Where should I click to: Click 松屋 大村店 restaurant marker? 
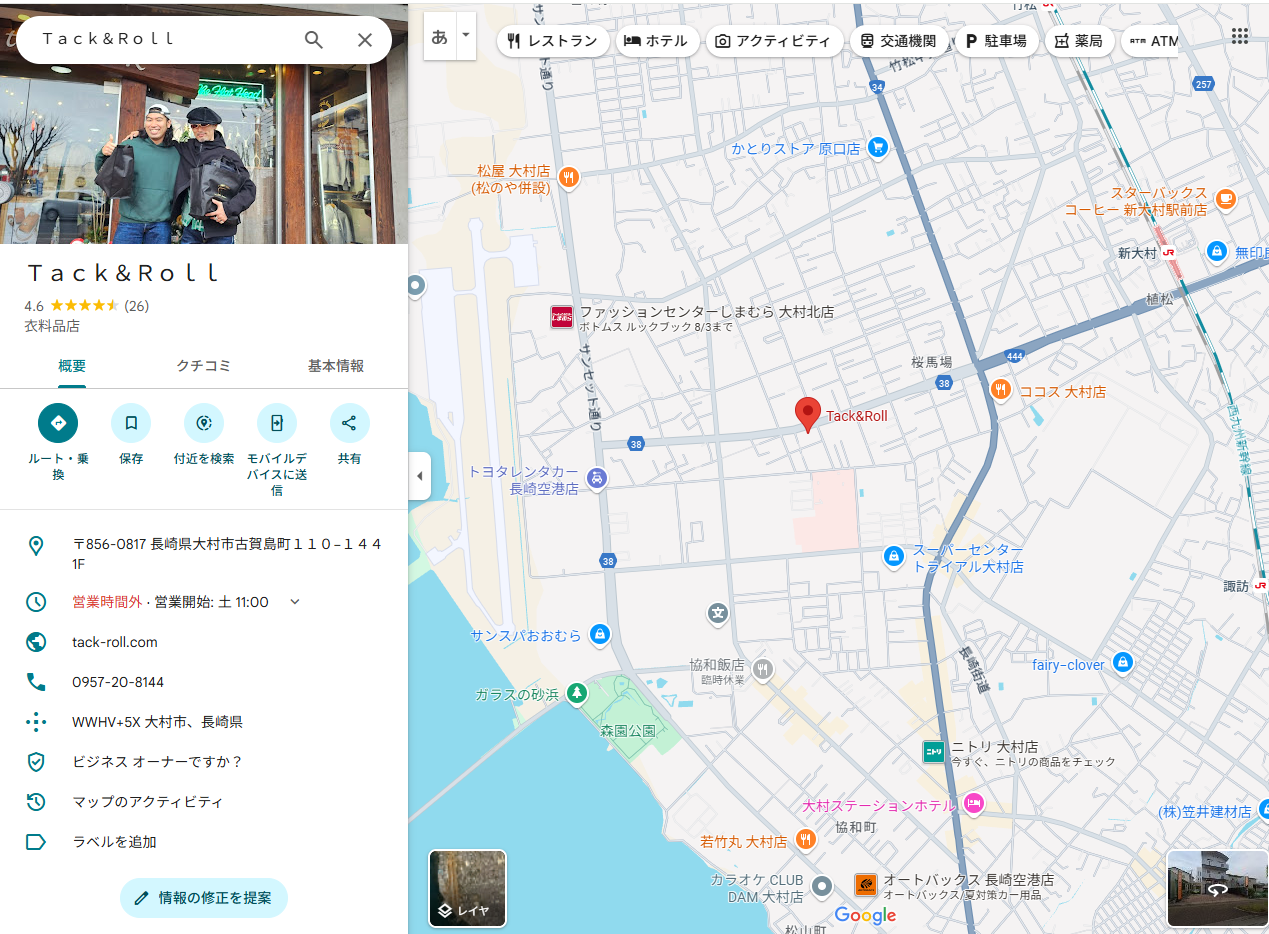pyautogui.click(x=569, y=178)
